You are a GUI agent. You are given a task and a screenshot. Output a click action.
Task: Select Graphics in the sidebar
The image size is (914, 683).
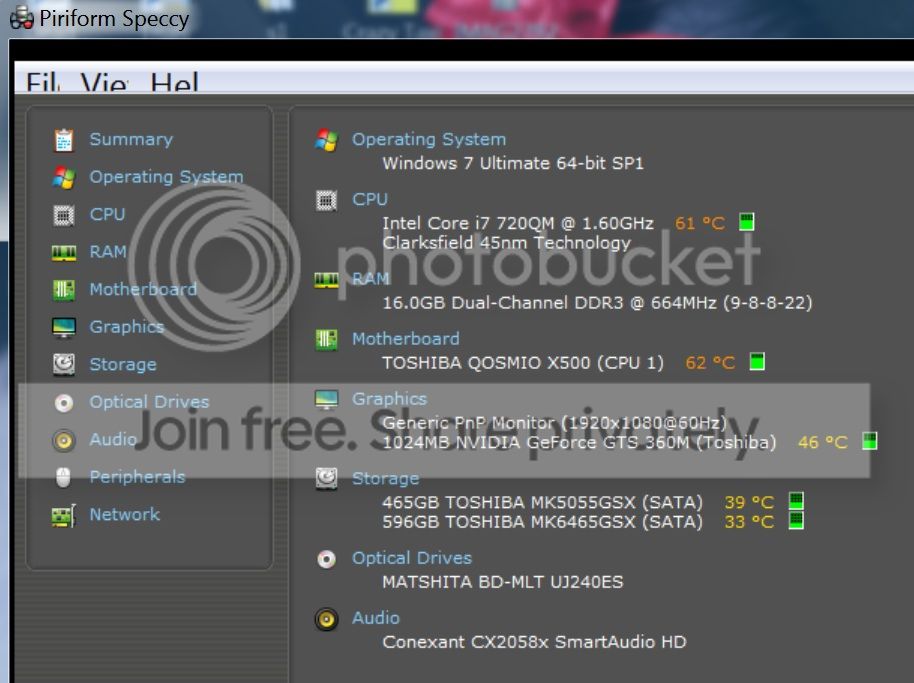pos(126,326)
